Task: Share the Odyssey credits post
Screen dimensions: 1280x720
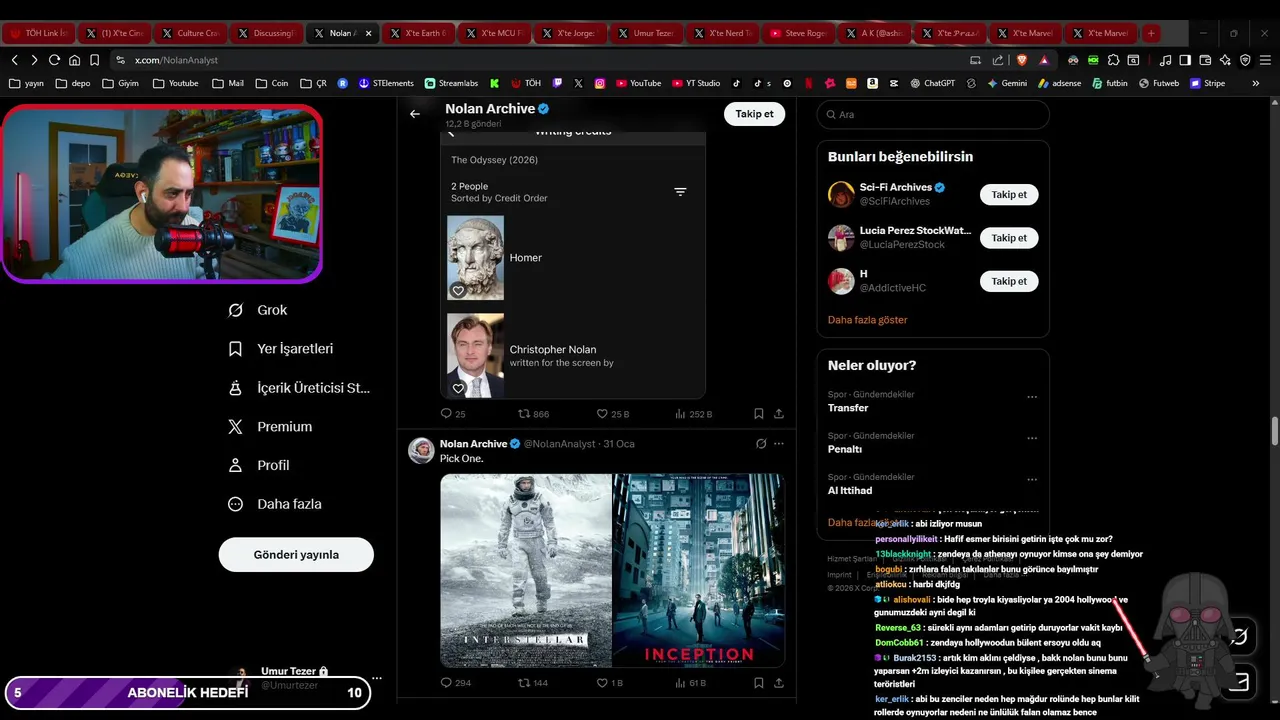Action: click(779, 414)
